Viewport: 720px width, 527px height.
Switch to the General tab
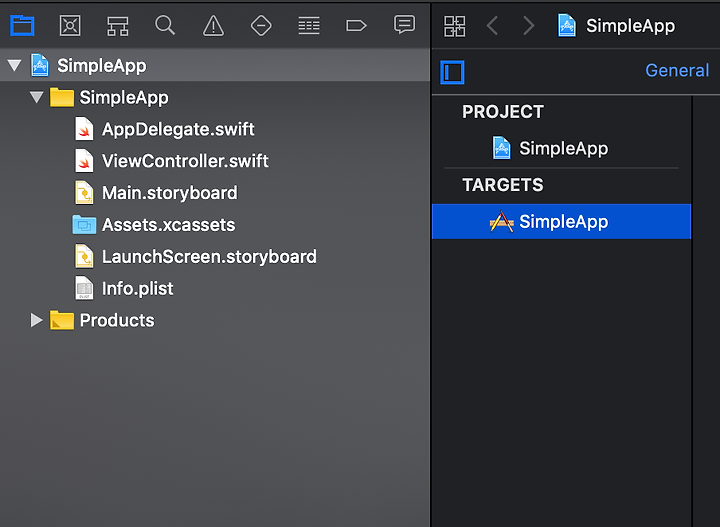pos(677,70)
